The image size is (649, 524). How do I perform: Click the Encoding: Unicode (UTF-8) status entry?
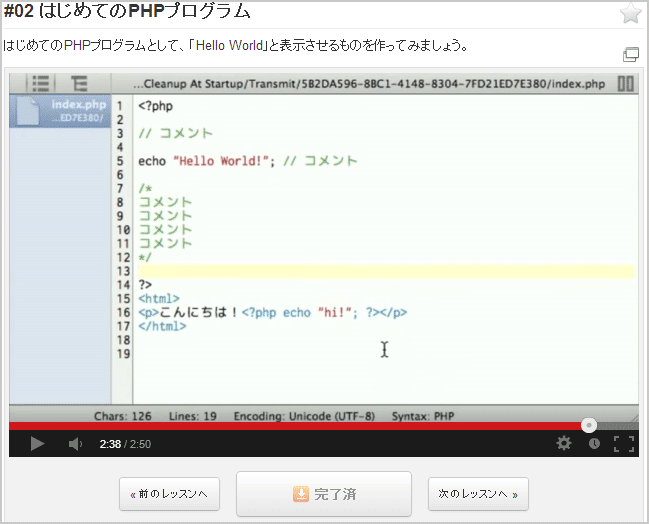tap(304, 416)
